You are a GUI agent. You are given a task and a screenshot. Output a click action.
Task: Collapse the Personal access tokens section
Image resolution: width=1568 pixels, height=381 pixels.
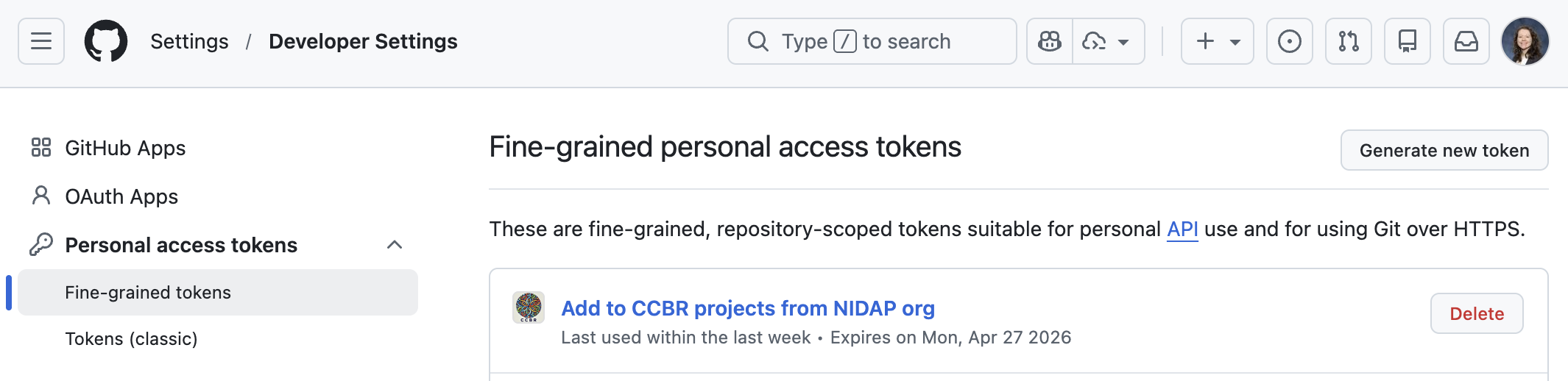coord(395,245)
